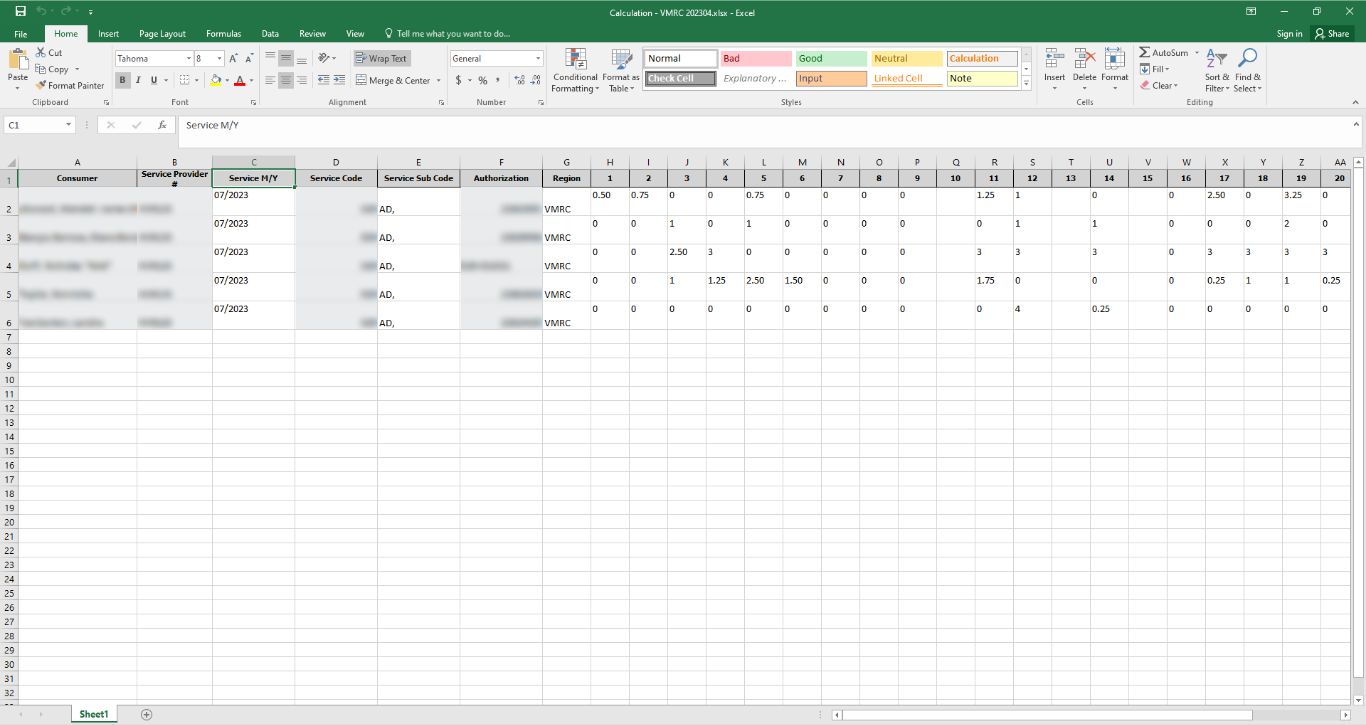This screenshot has width=1366, height=725.
Task: Open the Tahoma font name dropdown
Action: coord(187,59)
